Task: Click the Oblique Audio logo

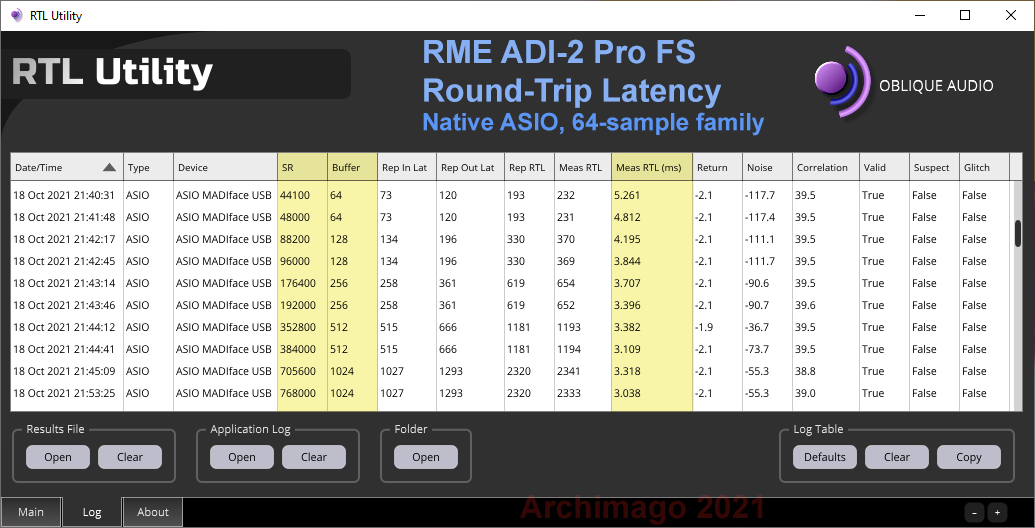Action: point(904,82)
